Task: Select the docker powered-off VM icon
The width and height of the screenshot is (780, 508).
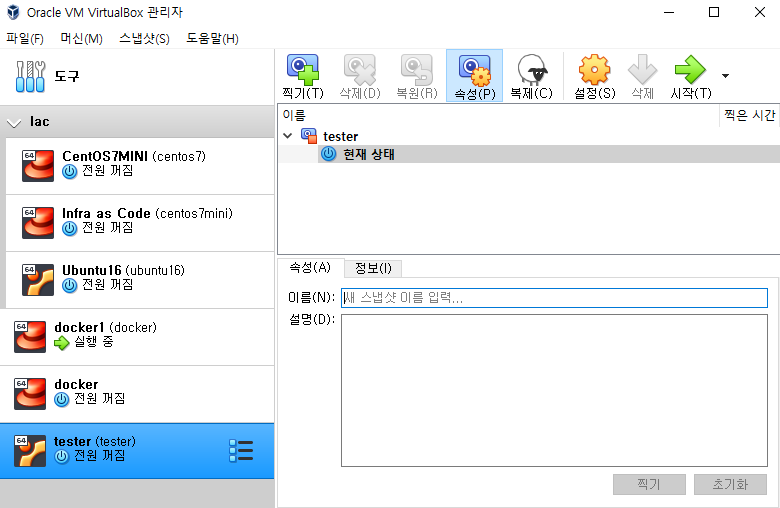Action: (30, 394)
